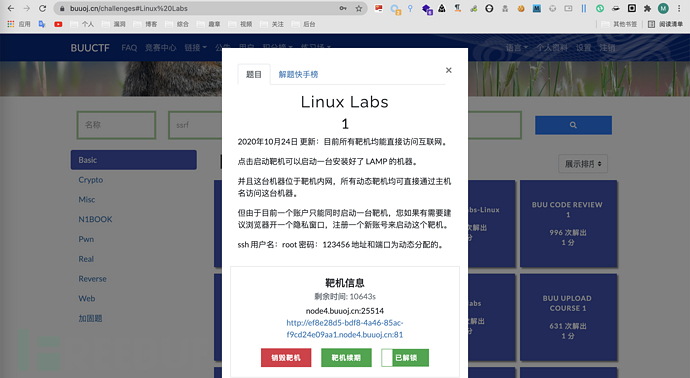The height and width of the screenshot is (378, 690).
Task: Click the BUUCTF logo link
Action: point(90,48)
